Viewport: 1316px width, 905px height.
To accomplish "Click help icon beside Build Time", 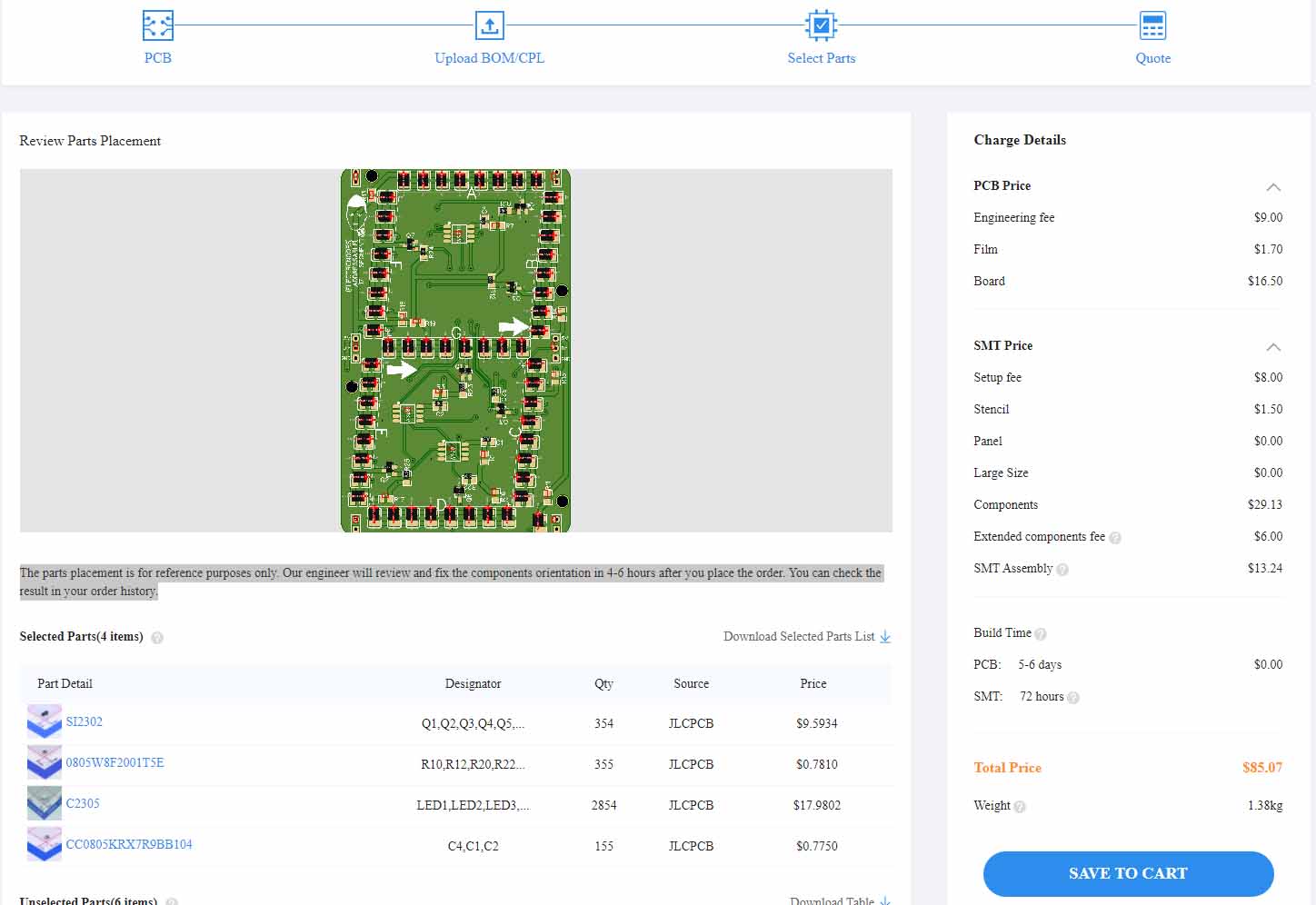I will pos(1041,634).
